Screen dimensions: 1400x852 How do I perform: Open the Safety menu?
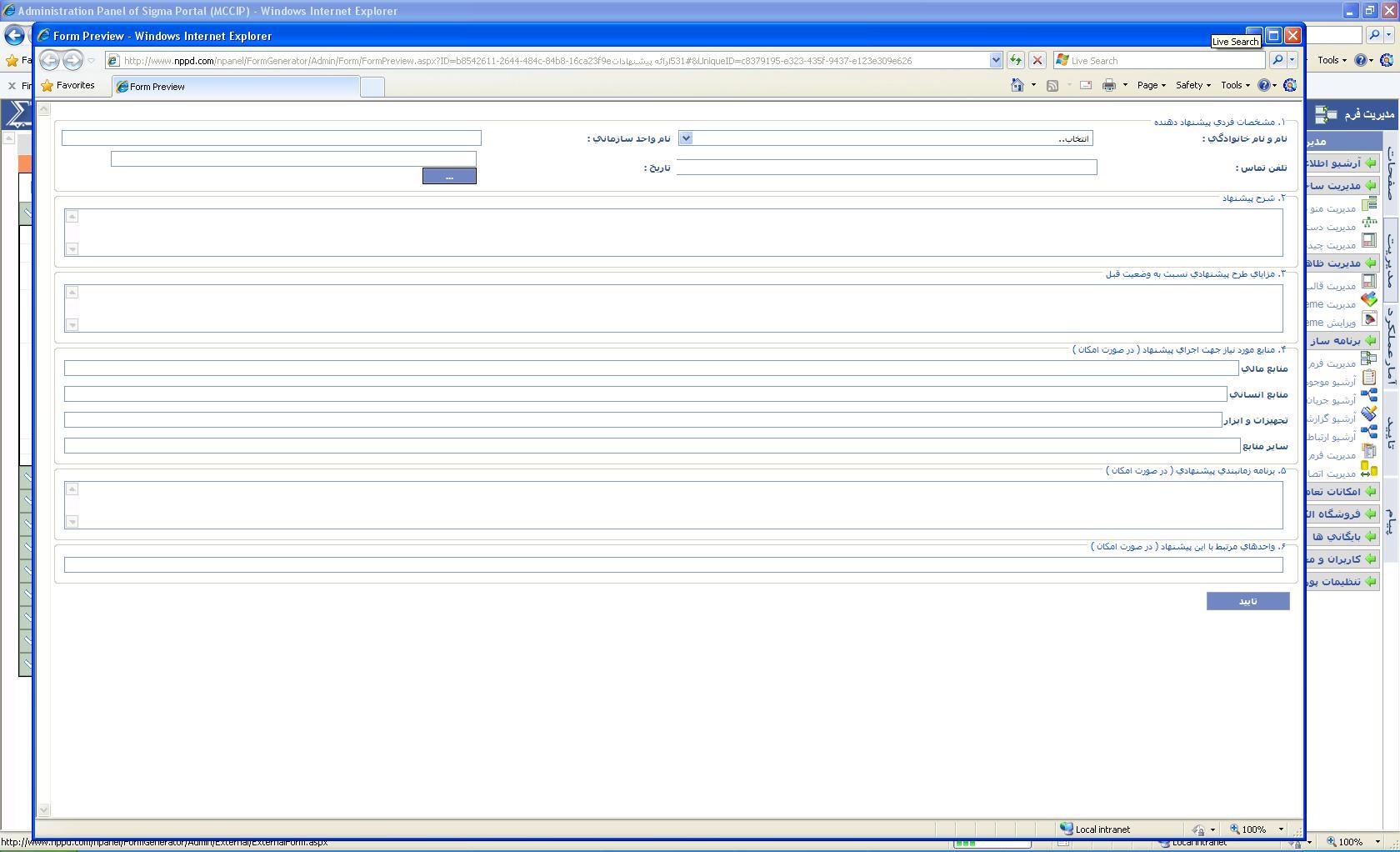tap(1192, 85)
